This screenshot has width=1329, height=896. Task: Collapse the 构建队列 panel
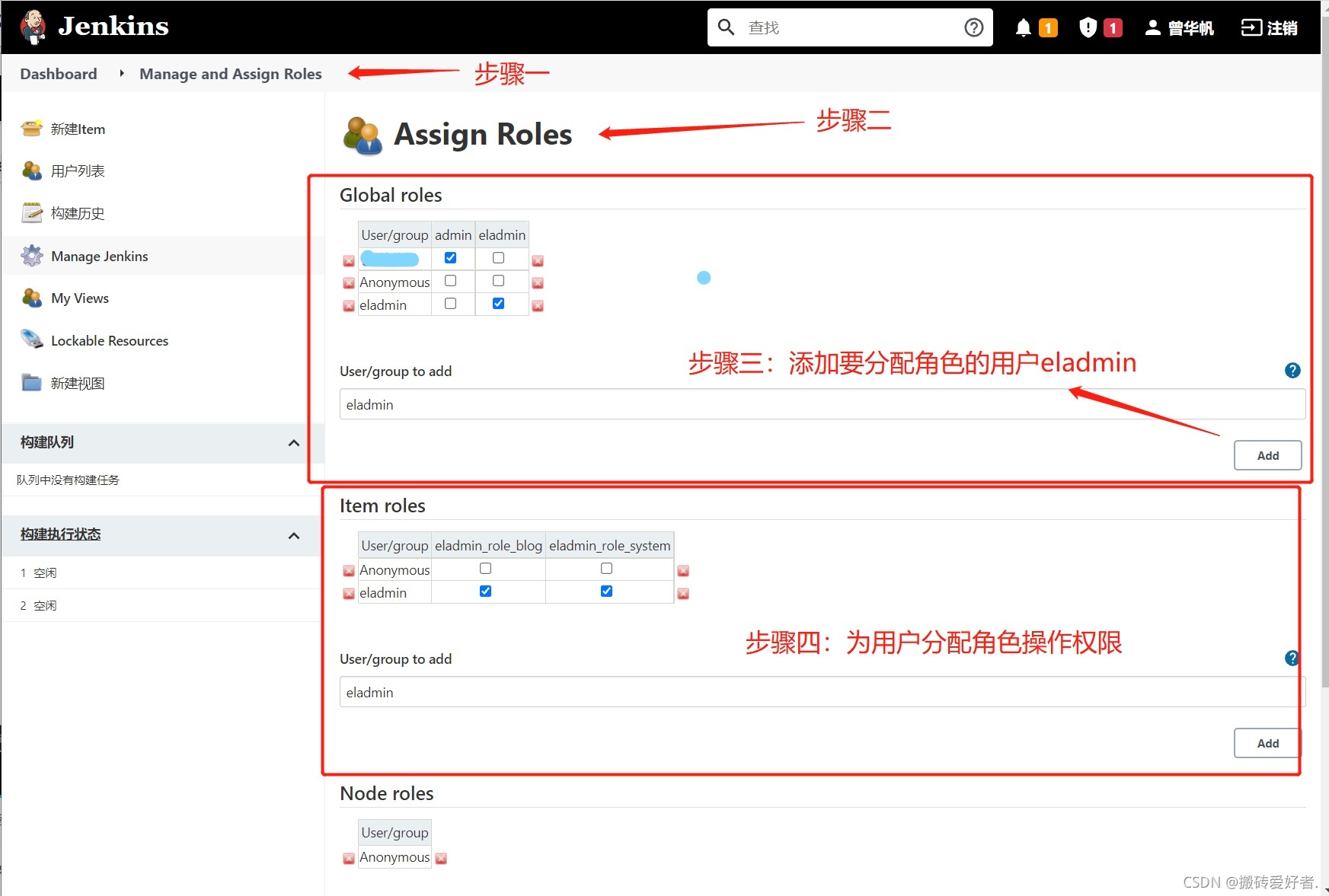coord(294,442)
